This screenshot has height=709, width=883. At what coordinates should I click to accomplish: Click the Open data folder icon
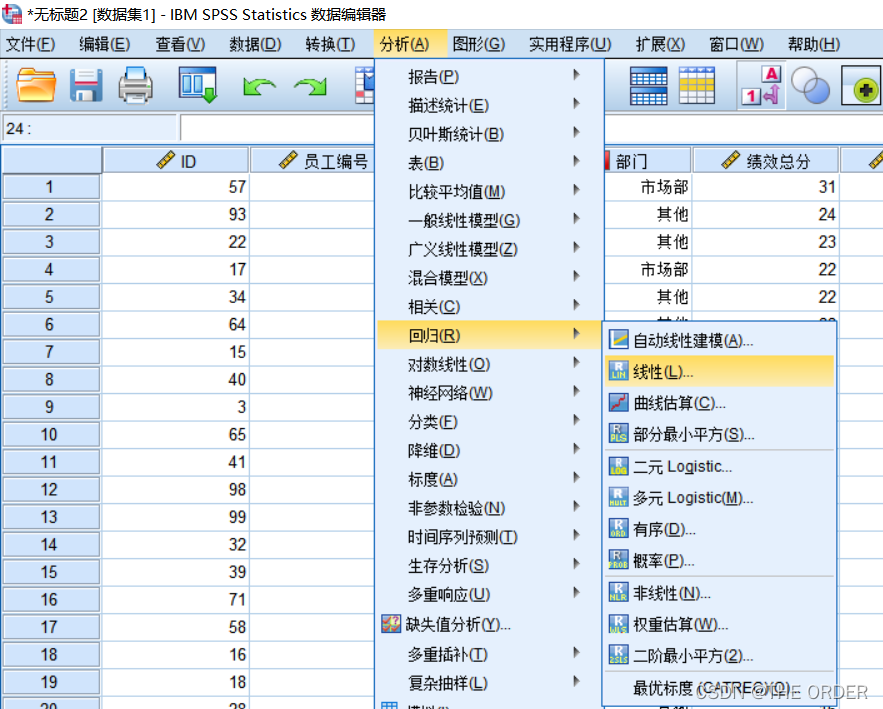click(x=36, y=85)
